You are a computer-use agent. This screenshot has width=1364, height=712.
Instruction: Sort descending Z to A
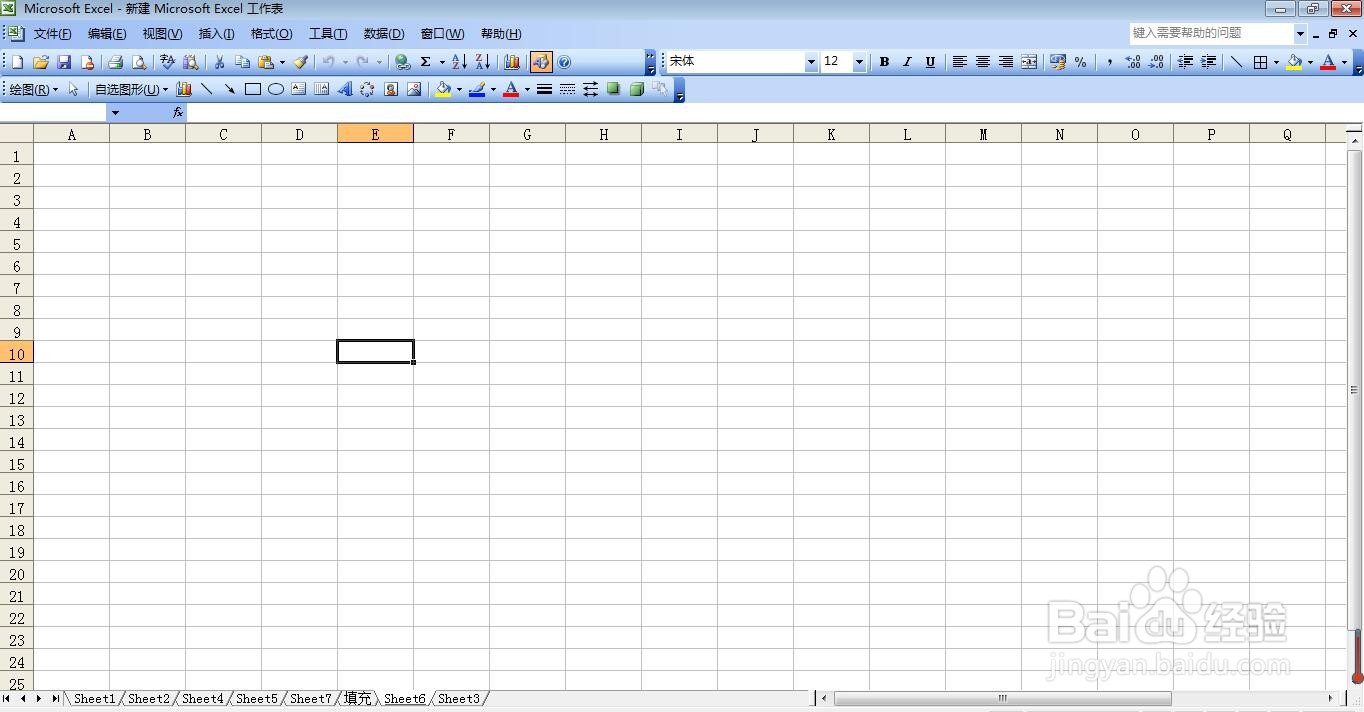(x=483, y=62)
